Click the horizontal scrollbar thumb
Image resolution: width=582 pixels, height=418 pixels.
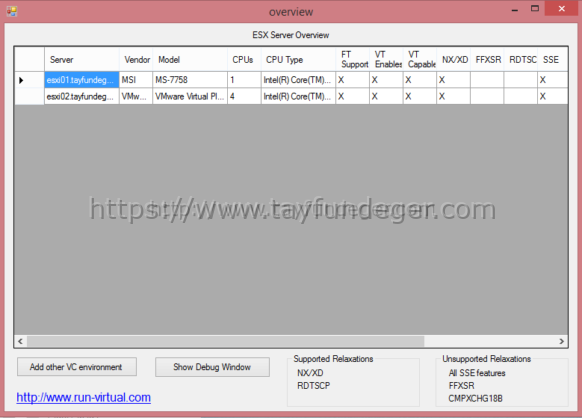(x=226, y=341)
